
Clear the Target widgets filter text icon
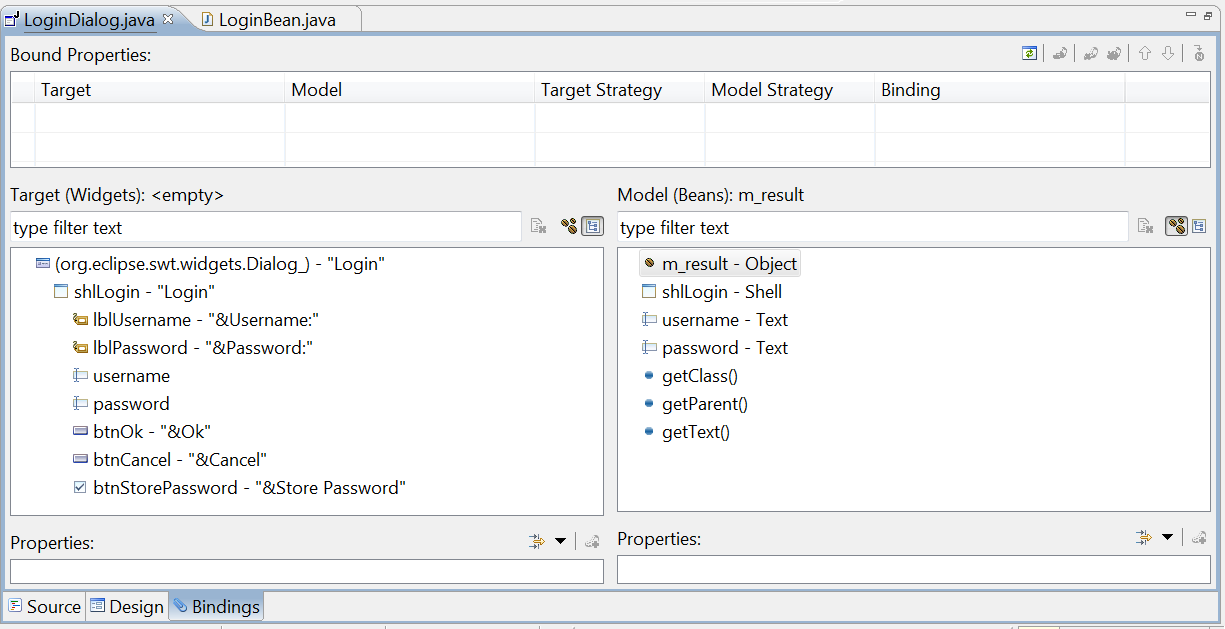[538, 227]
